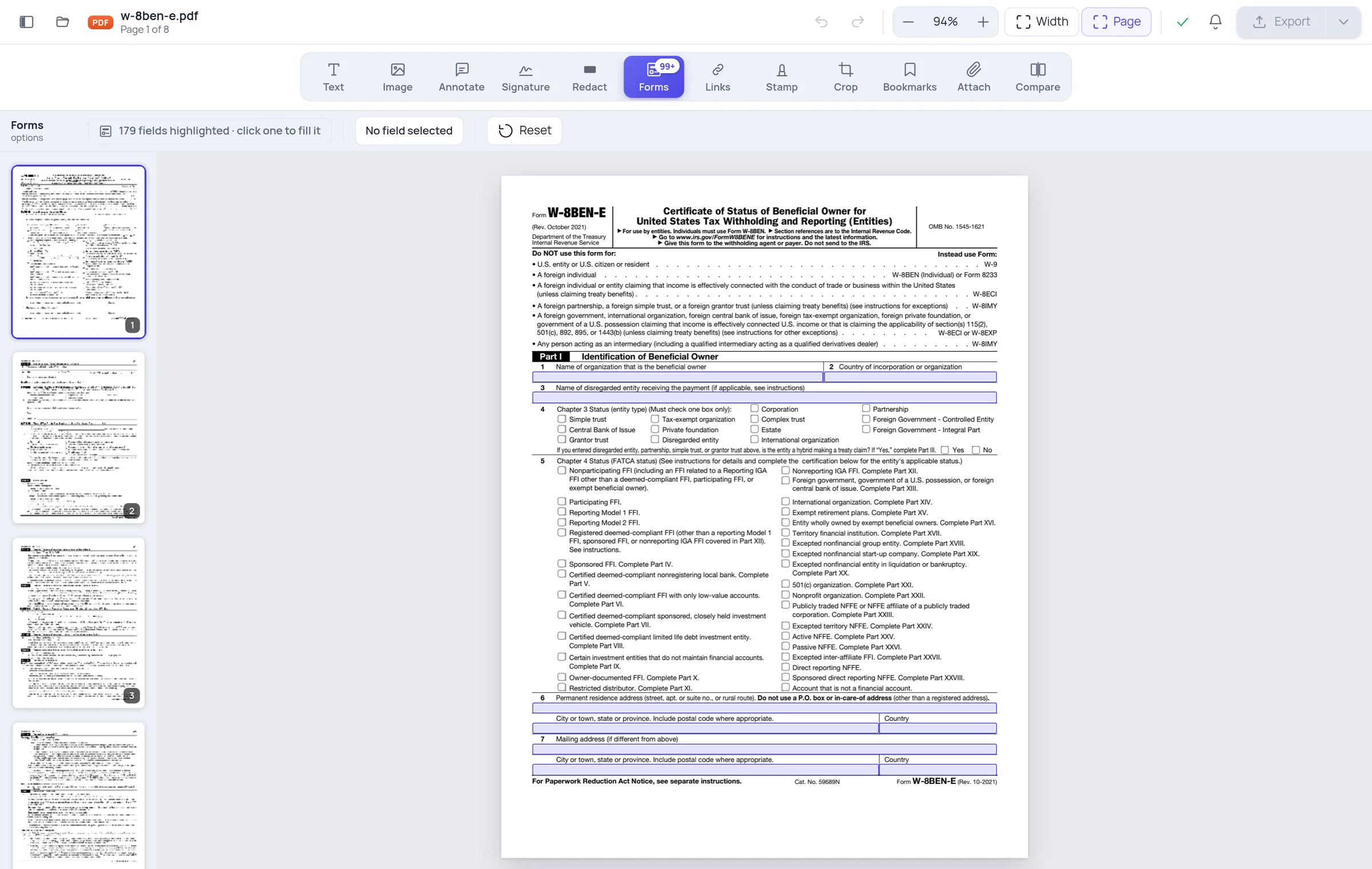1372x869 pixels.
Task: Check the International organization checkbox in line 4
Action: (x=755, y=439)
